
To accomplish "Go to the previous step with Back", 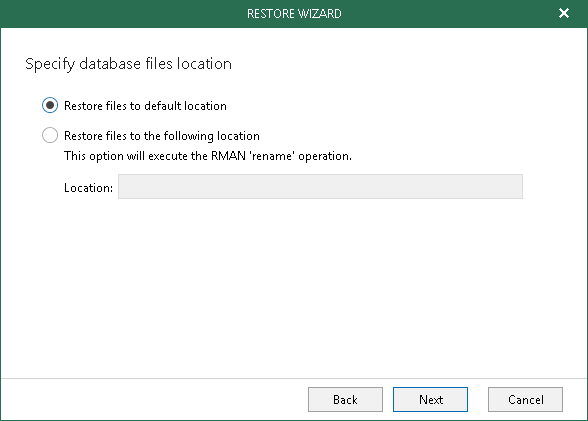I will [345, 400].
